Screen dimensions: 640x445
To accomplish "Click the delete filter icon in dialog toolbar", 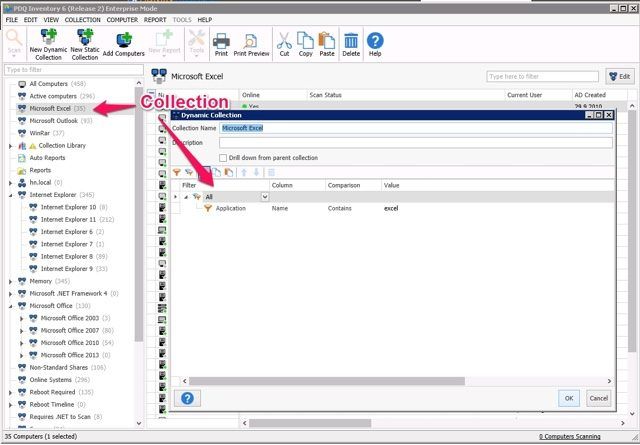I will tap(271, 173).
